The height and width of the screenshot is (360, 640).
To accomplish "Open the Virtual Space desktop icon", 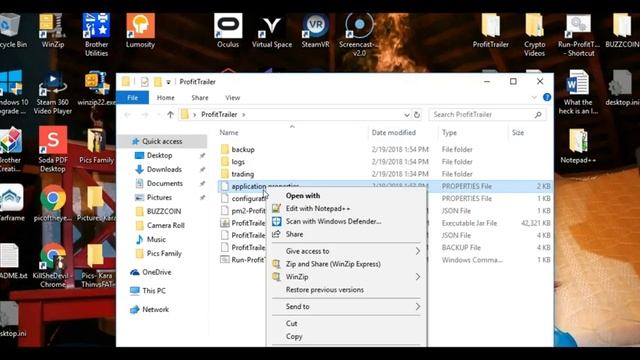I will (x=272, y=31).
